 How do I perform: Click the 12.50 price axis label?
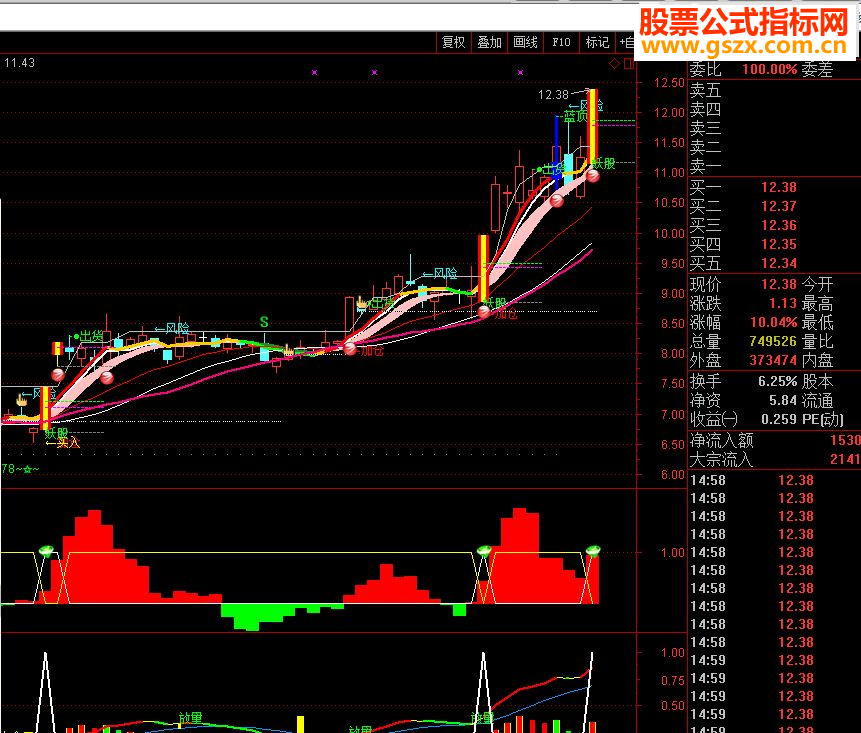tap(669, 83)
